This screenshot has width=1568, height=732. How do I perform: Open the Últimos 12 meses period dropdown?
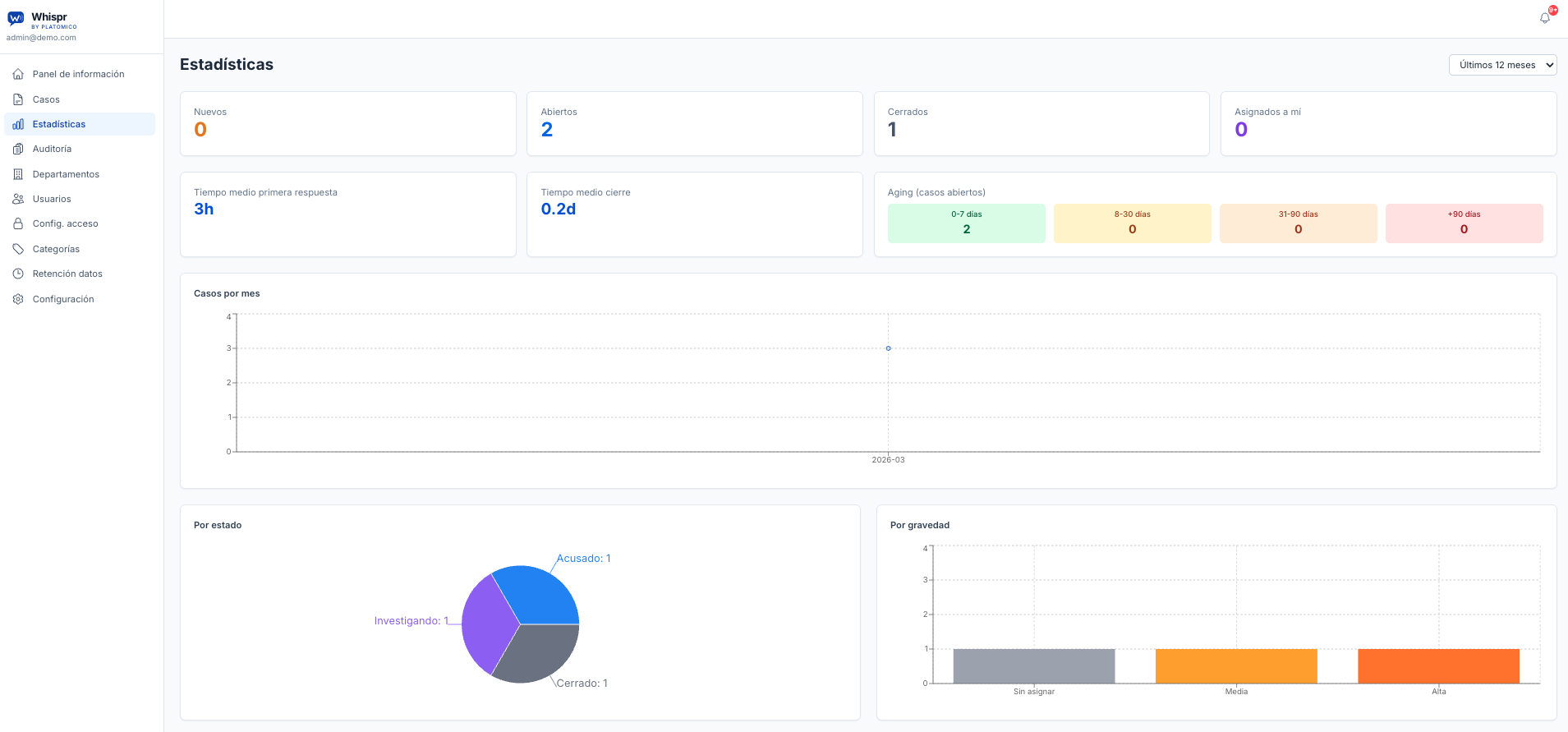pyautogui.click(x=1502, y=65)
